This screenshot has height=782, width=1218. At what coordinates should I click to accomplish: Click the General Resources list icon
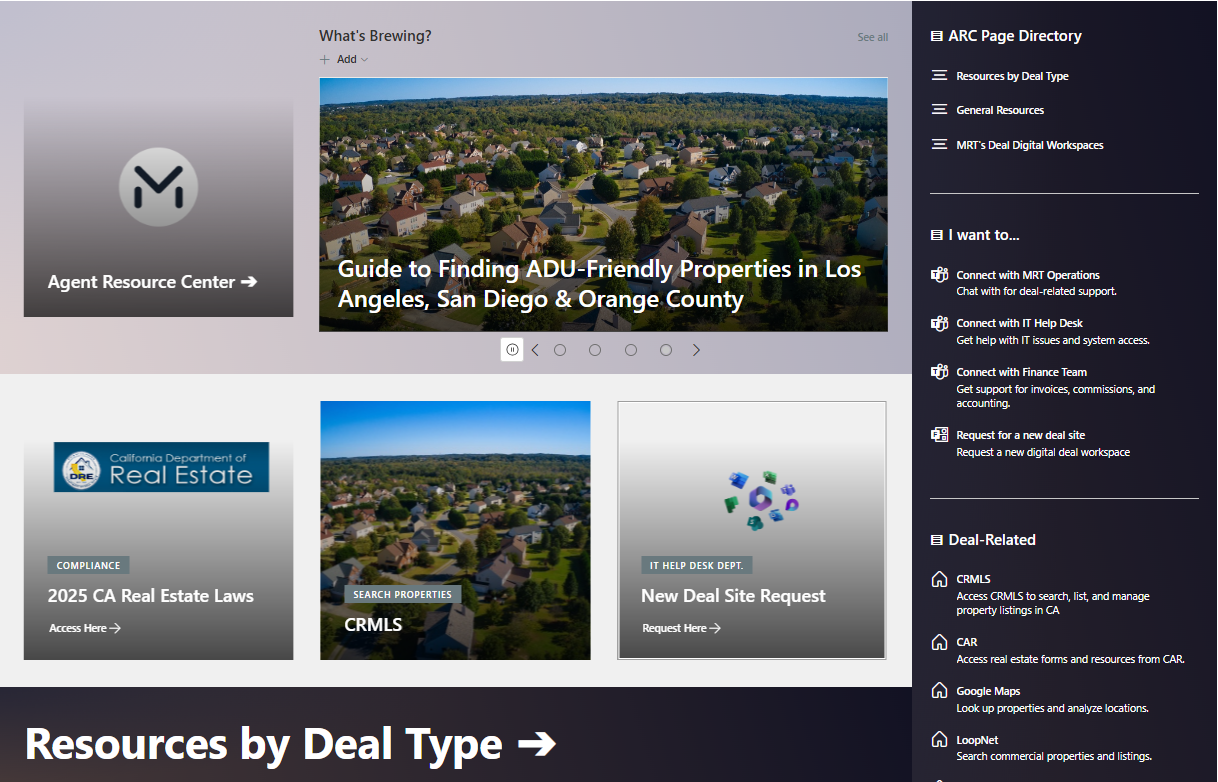[x=939, y=110]
